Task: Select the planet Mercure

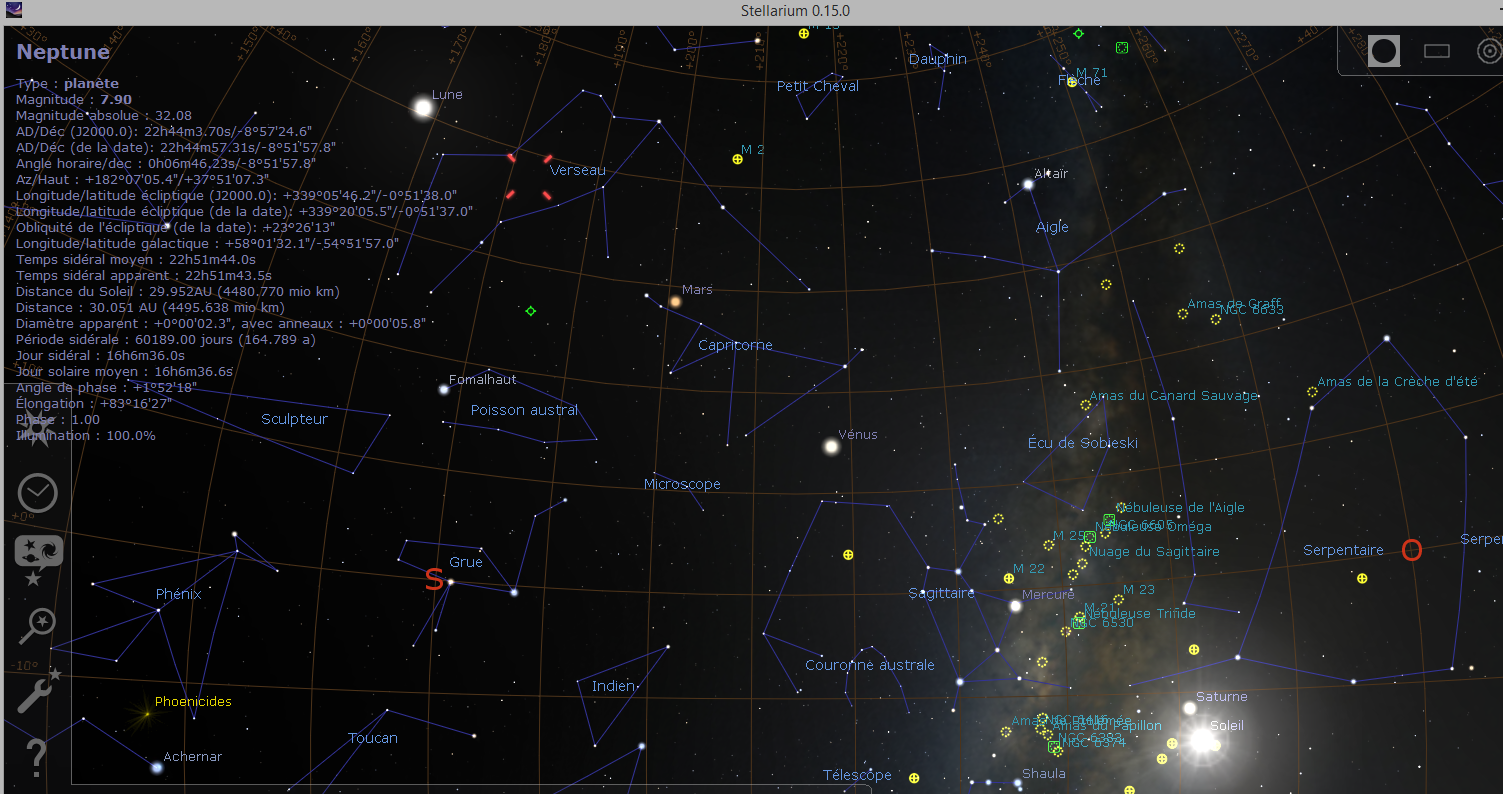Action: 1016,605
